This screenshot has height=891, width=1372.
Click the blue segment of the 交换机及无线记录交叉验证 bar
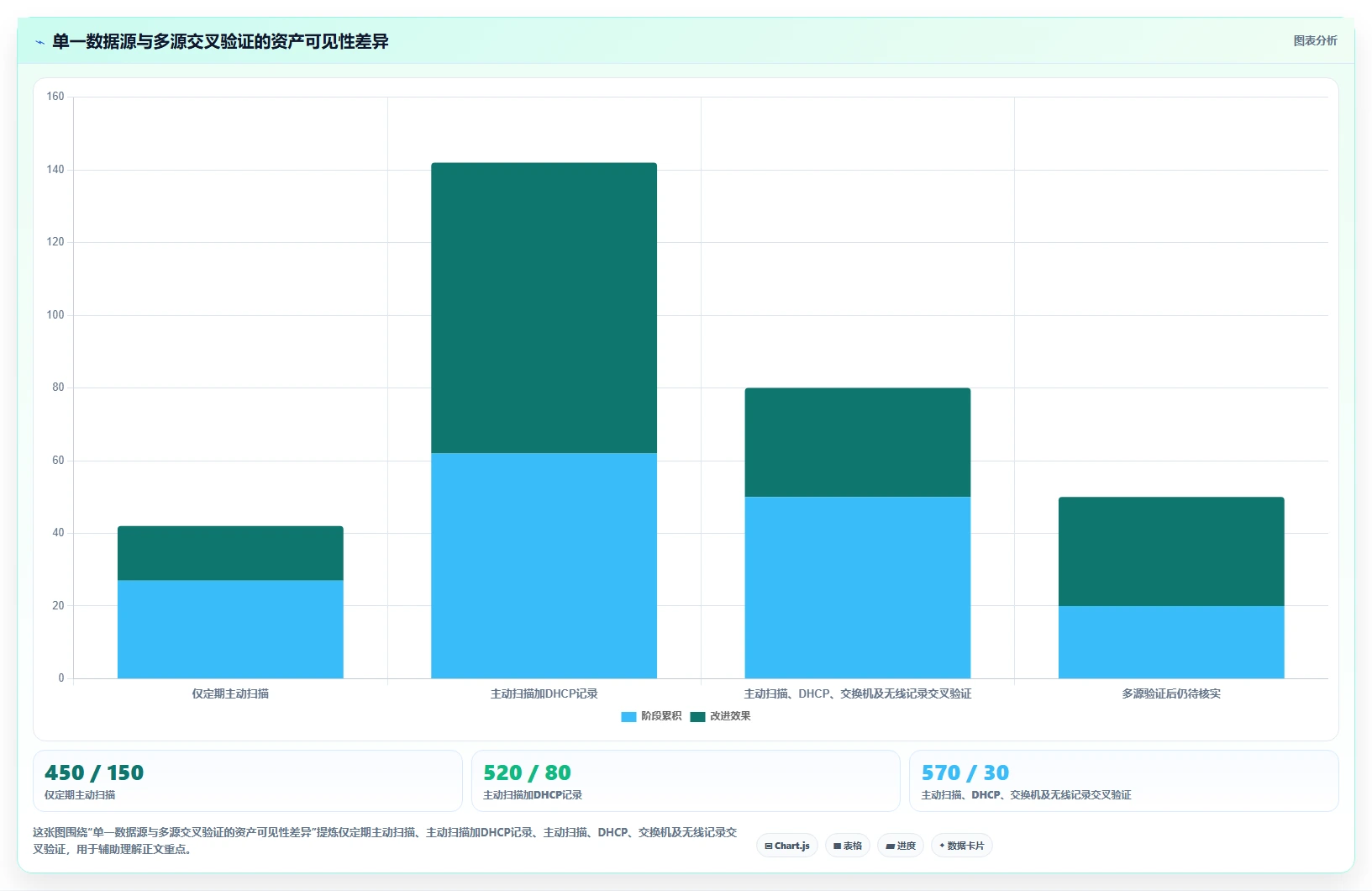click(858, 588)
